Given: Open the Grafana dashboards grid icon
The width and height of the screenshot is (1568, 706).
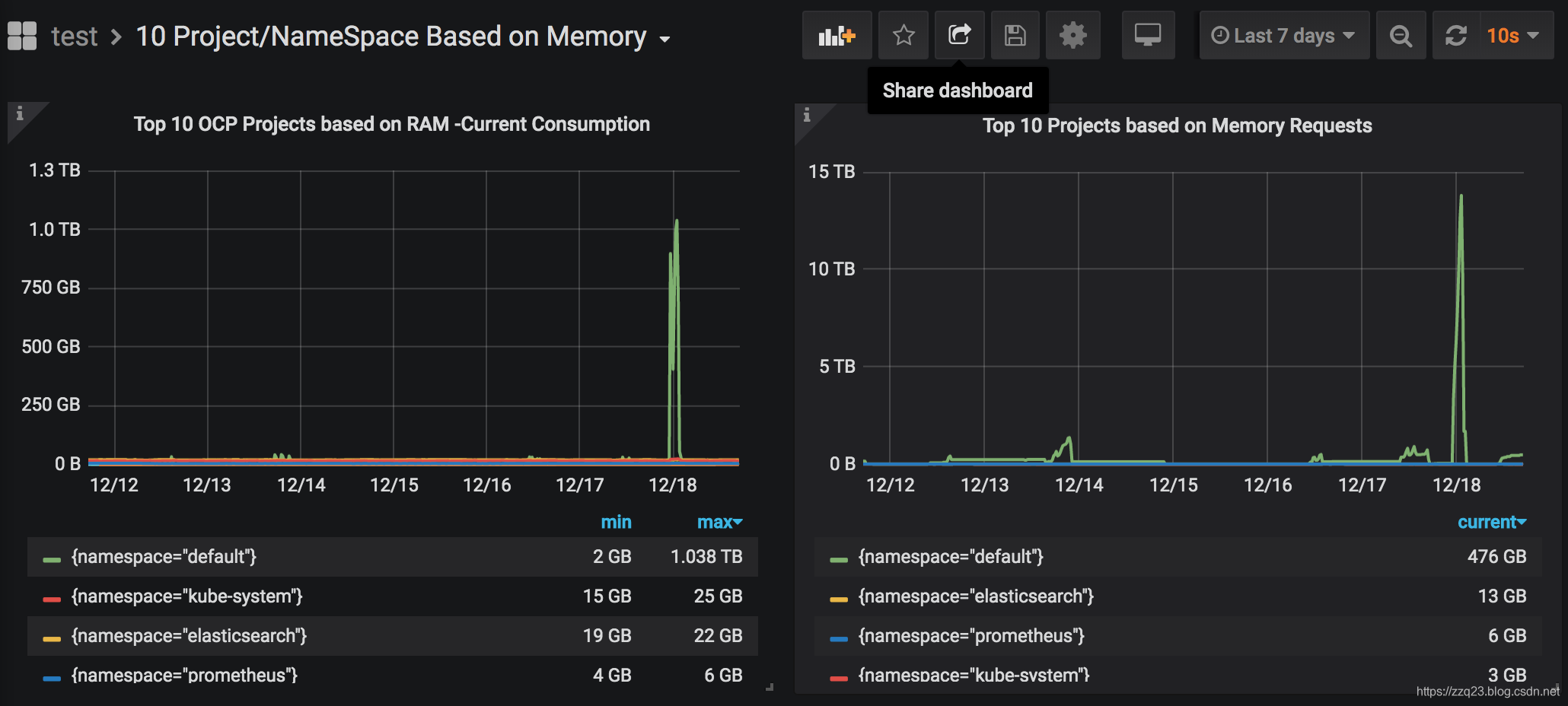Looking at the screenshot, I should pyautogui.click(x=22, y=36).
